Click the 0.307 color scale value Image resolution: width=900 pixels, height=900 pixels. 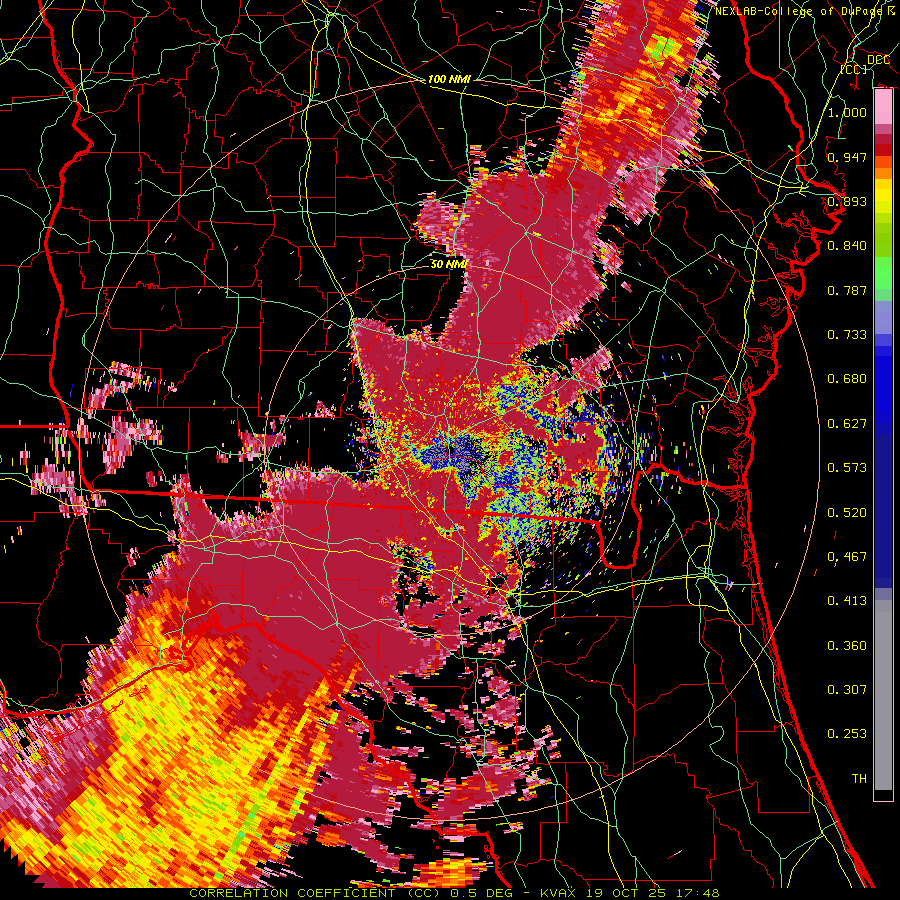(x=847, y=690)
